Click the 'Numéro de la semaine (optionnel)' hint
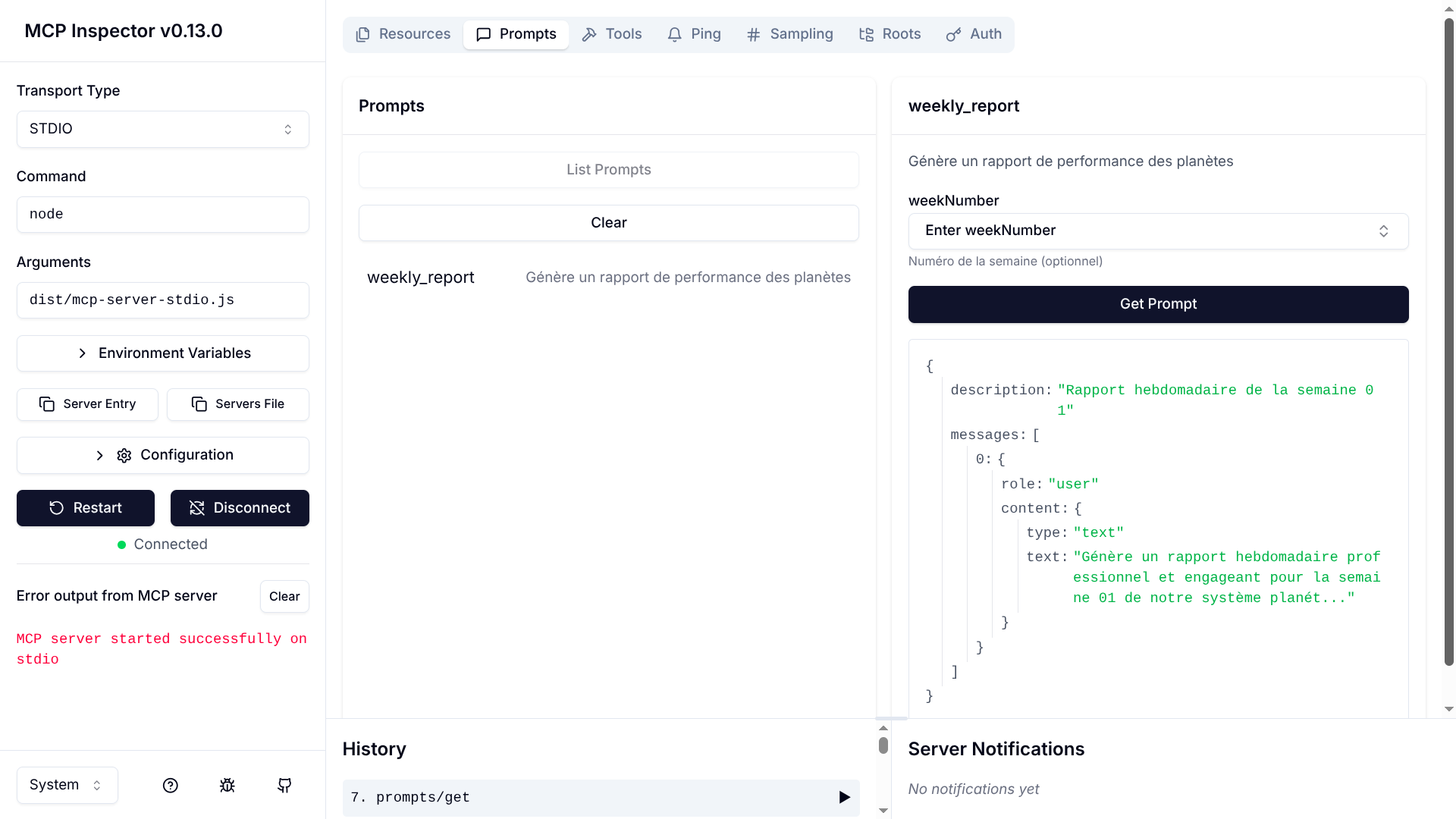This screenshot has width=1456, height=819. click(1006, 262)
